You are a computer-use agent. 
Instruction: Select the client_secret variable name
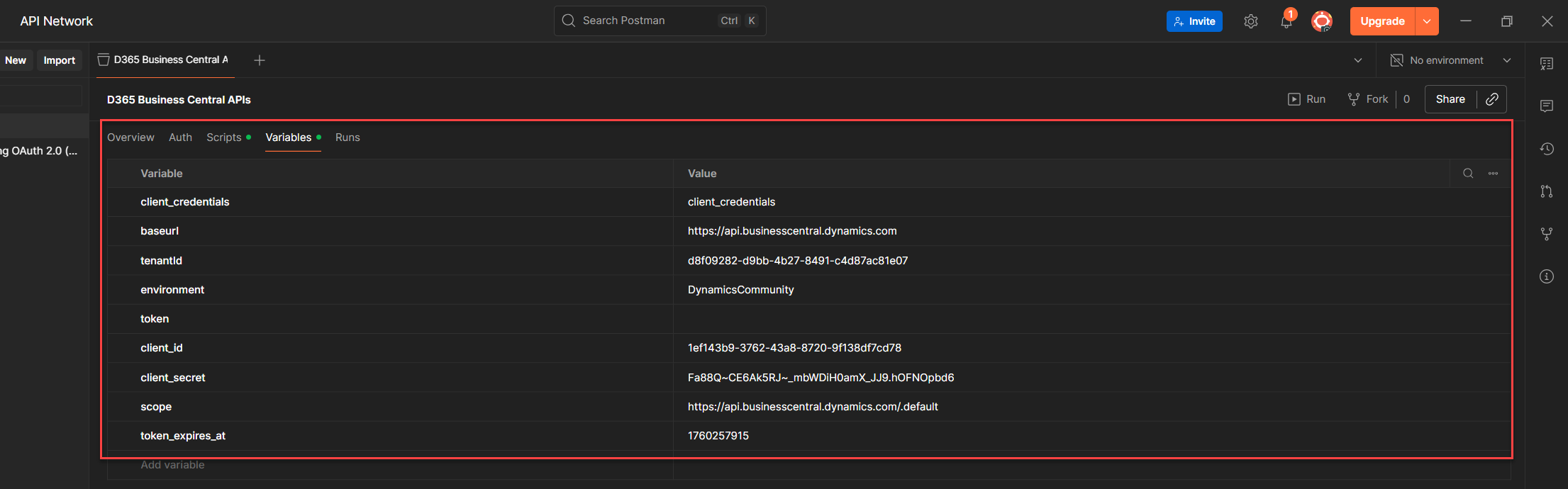point(173,378)
